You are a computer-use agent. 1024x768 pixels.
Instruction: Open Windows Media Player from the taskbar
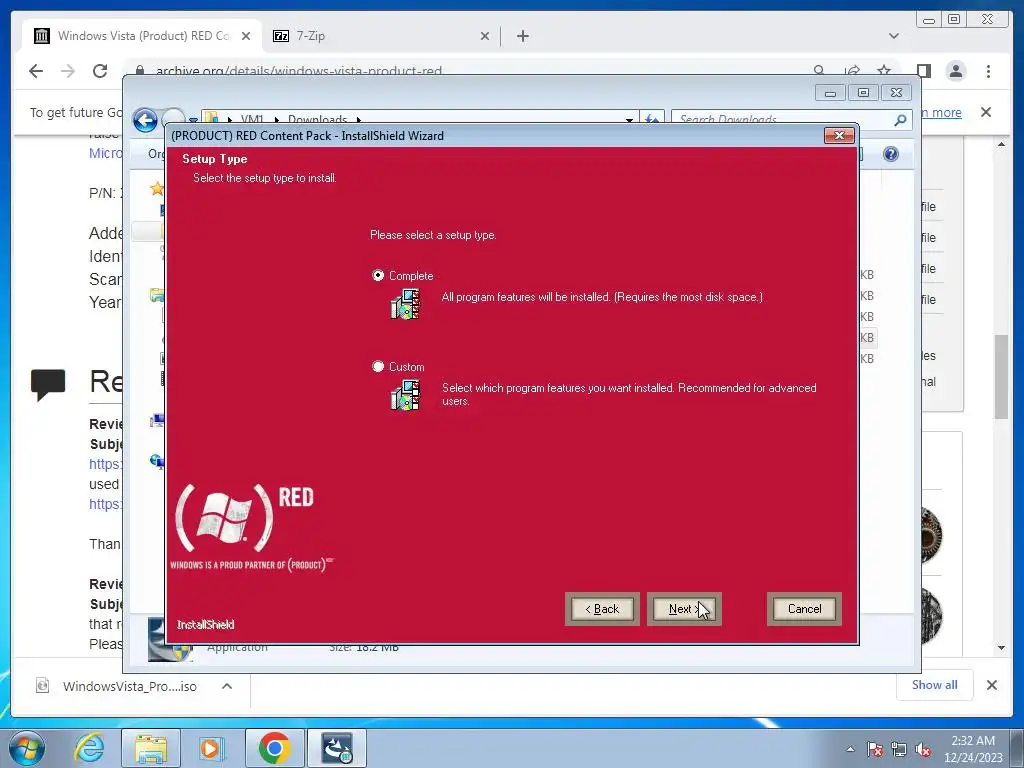tap(212, 748)
